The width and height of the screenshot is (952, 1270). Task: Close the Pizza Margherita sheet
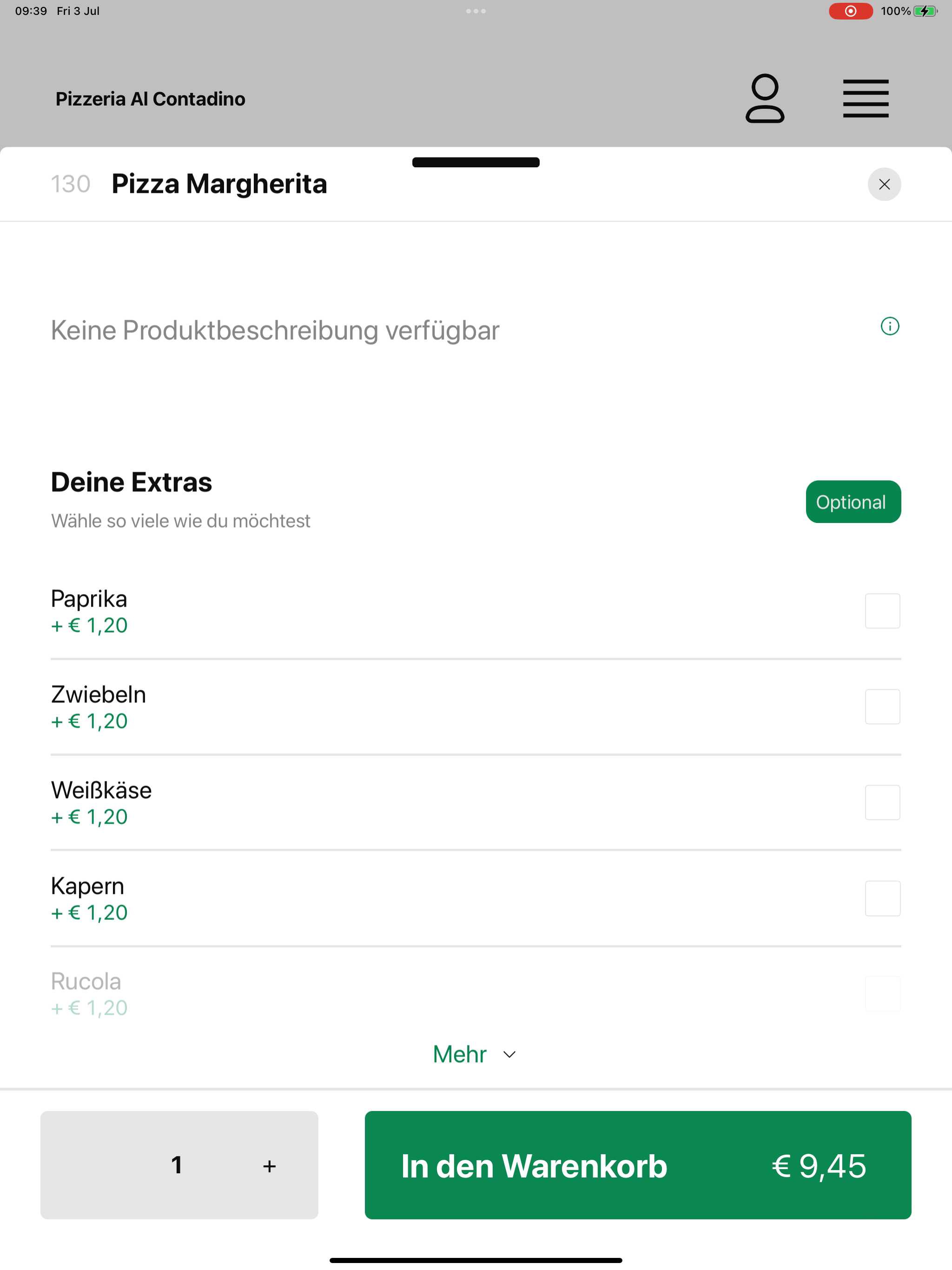coord(884,184)
